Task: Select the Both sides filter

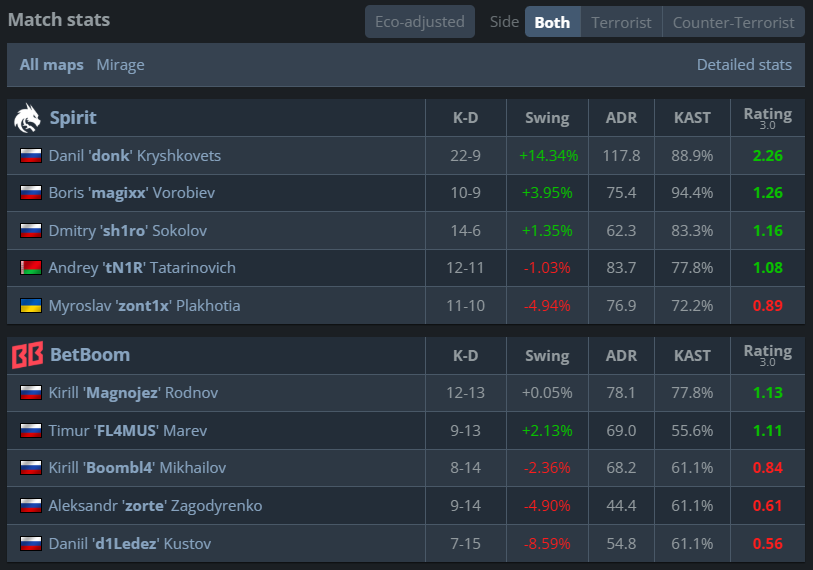Action: point(553,22)
